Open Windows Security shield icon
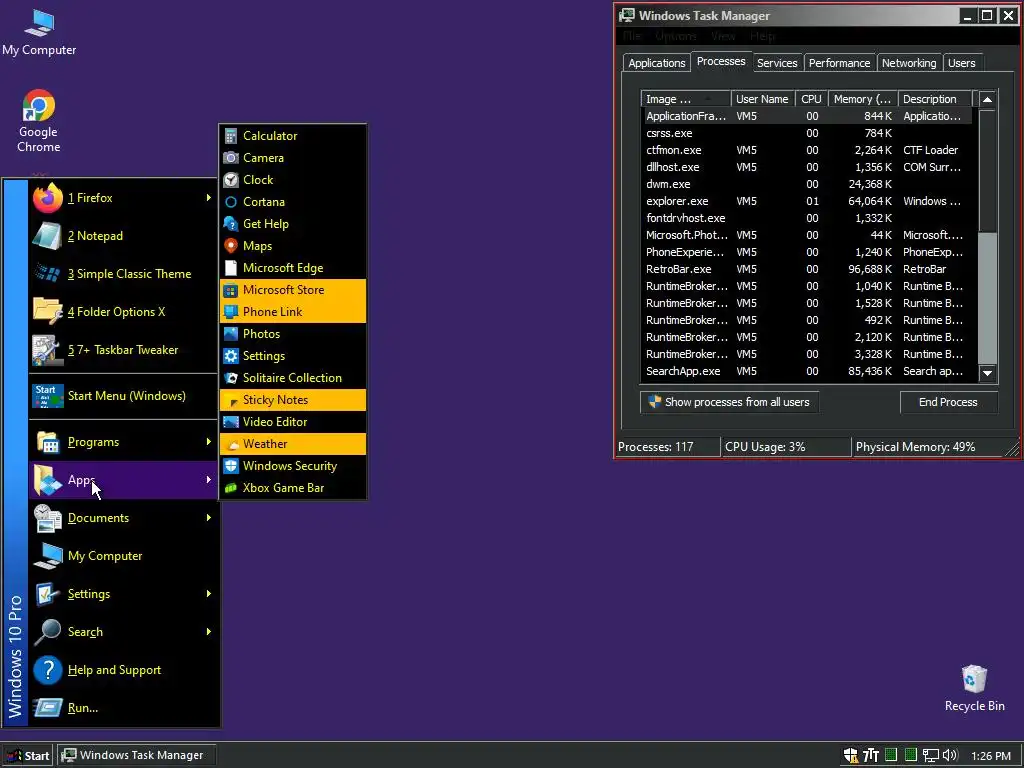The height and width of the screenshot is (768, 1024). (x=231, y=466)
